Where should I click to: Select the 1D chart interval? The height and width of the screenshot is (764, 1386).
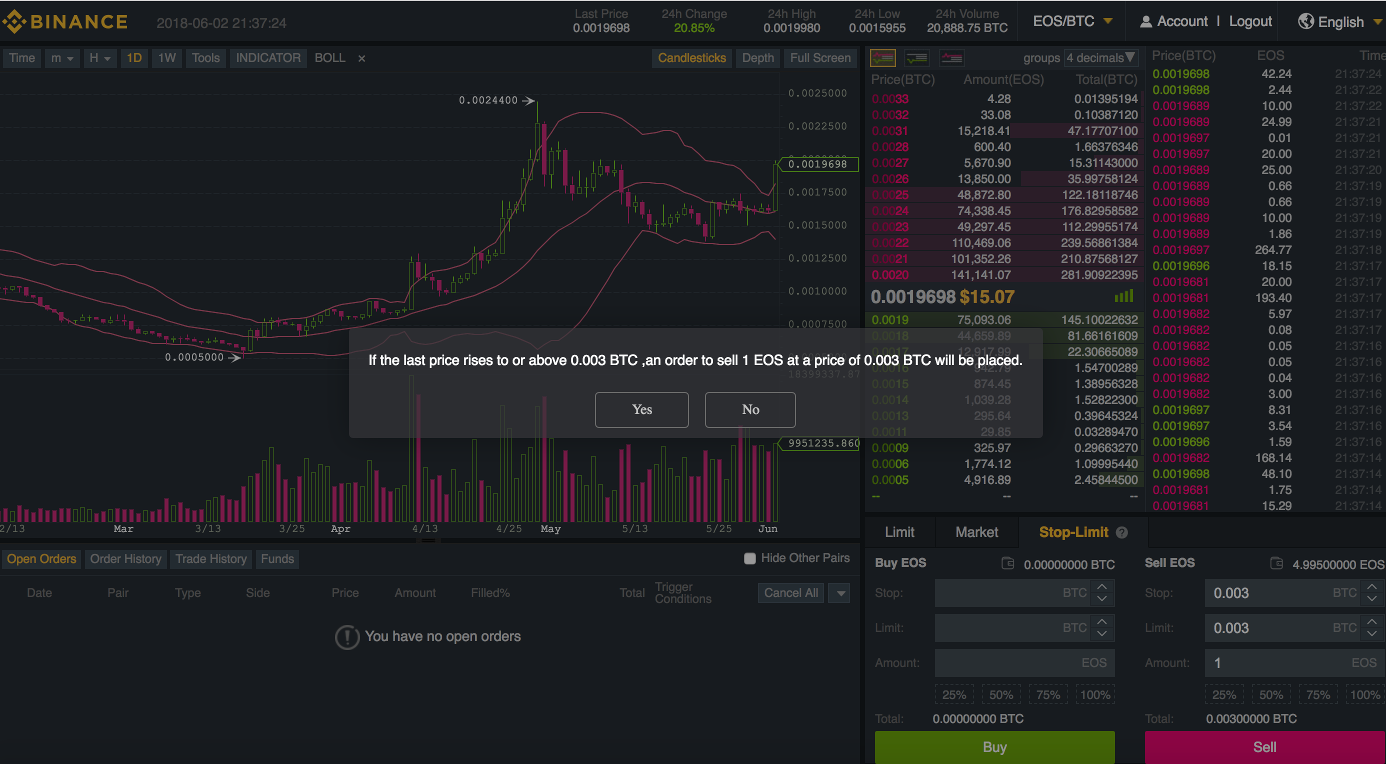coord(134,58)
